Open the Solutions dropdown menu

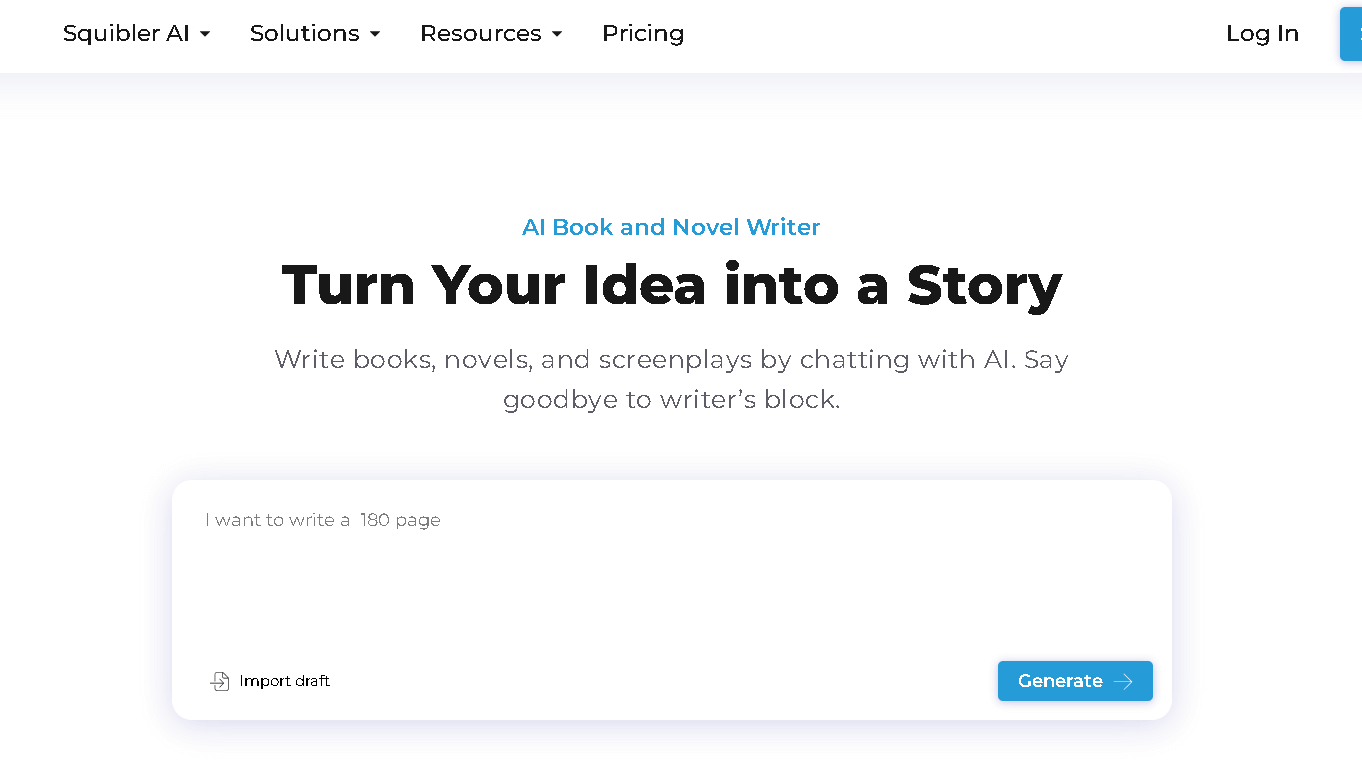coord(305,34)
